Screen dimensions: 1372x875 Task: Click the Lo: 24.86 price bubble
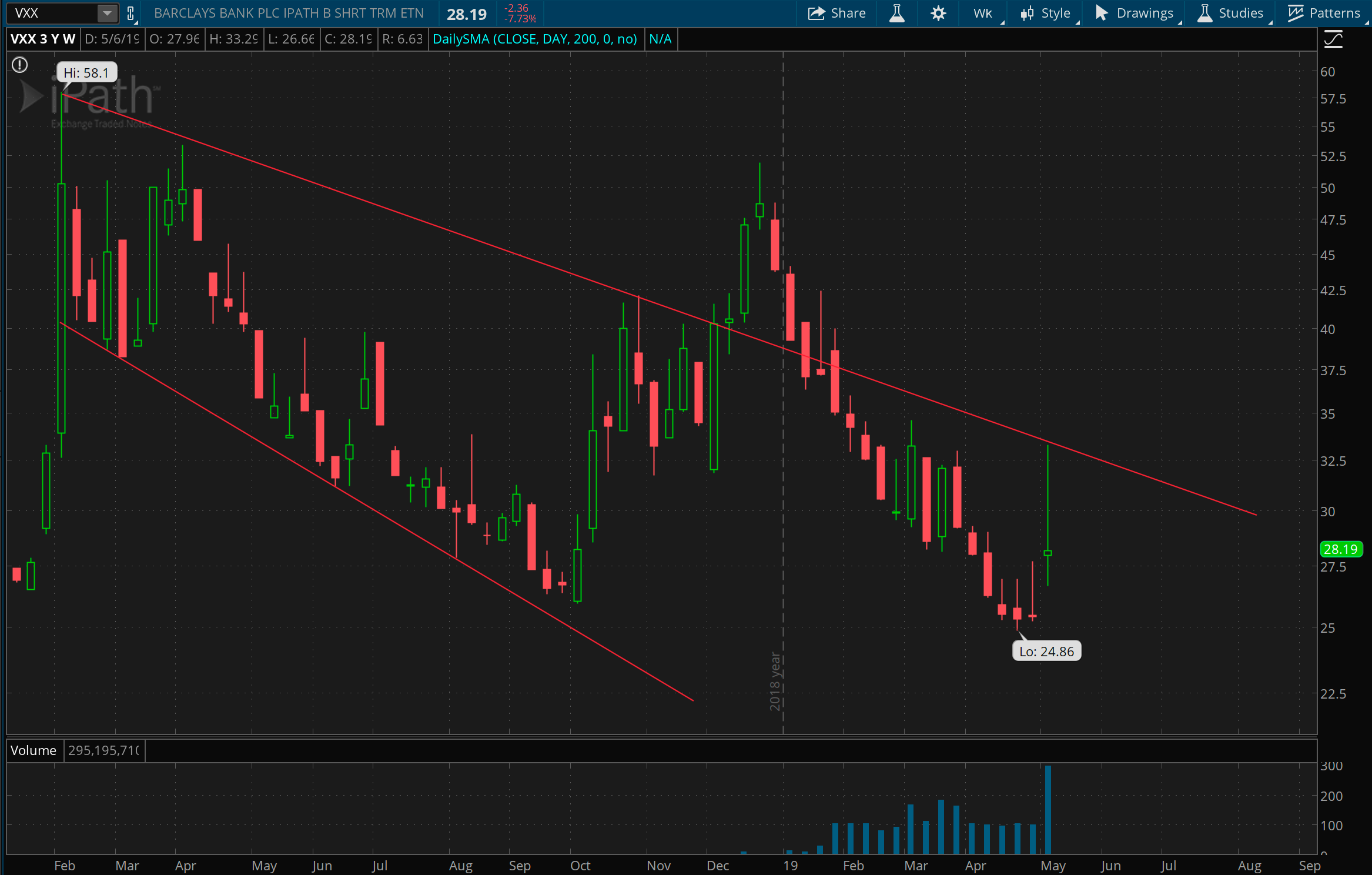pos(1046,651)
